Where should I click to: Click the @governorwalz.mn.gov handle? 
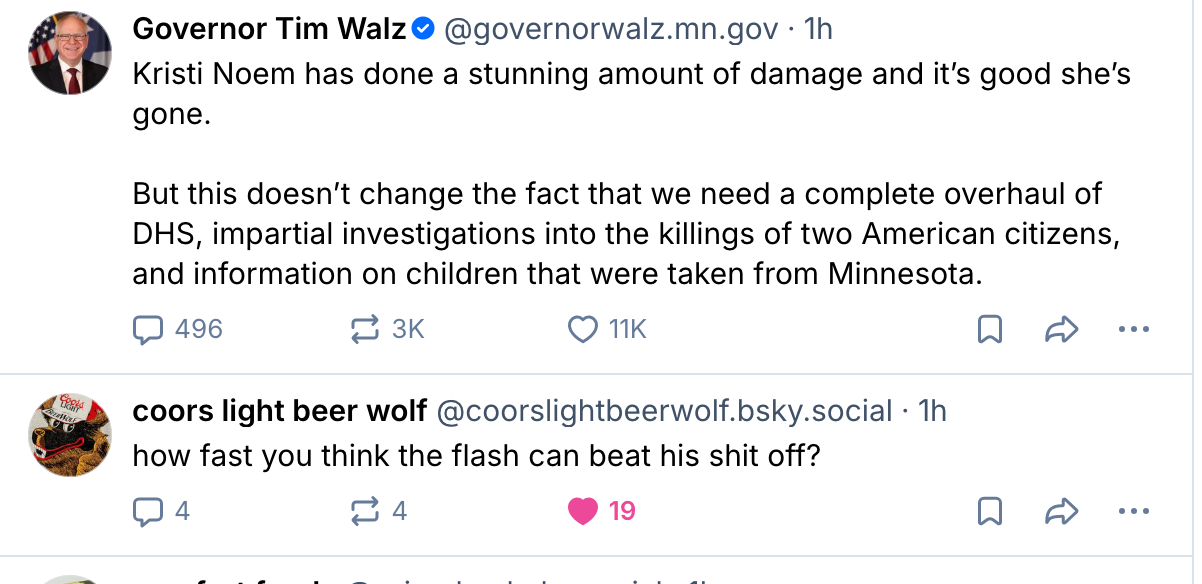(609, 30)
